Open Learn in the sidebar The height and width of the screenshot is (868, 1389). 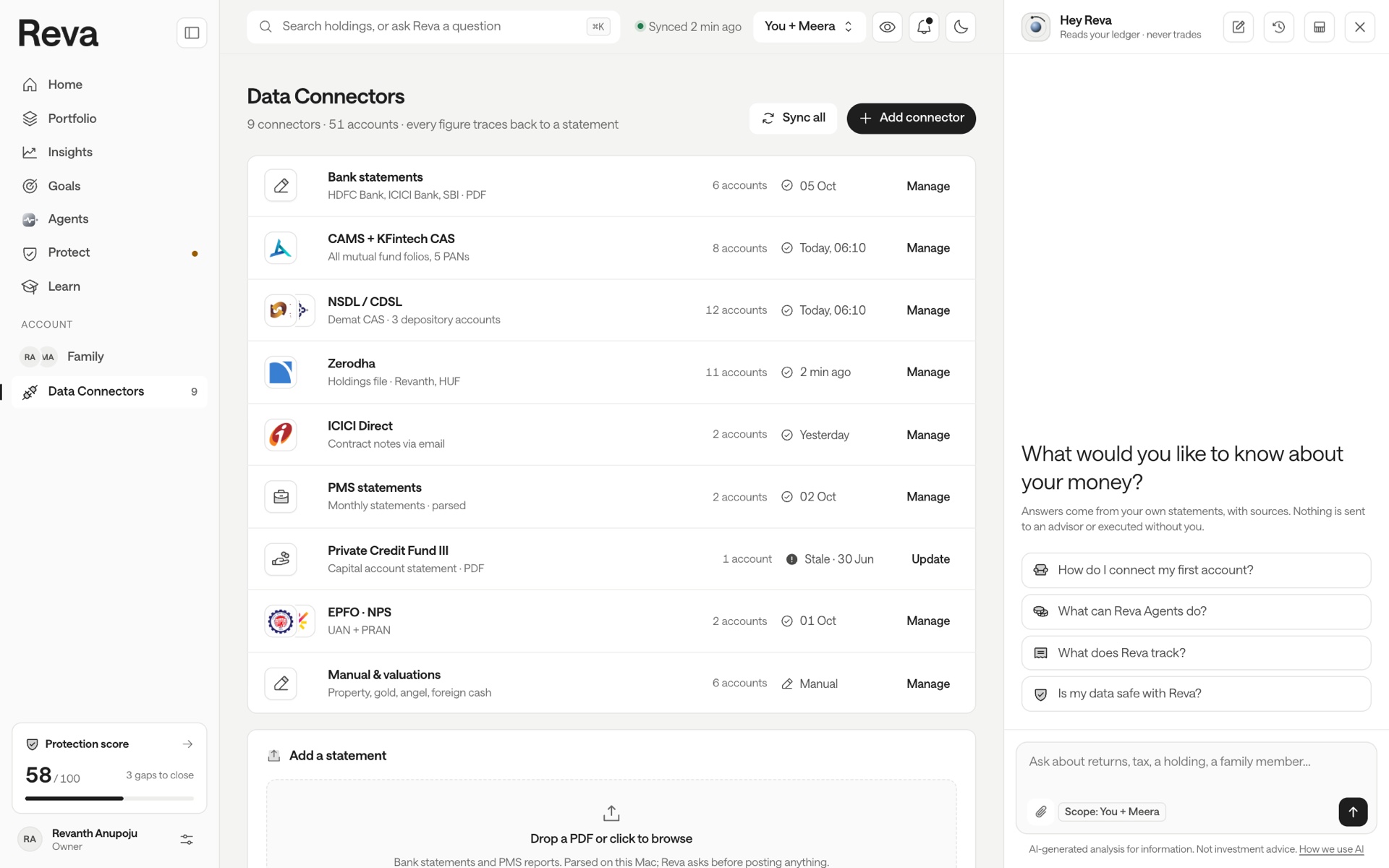[109, 286]
